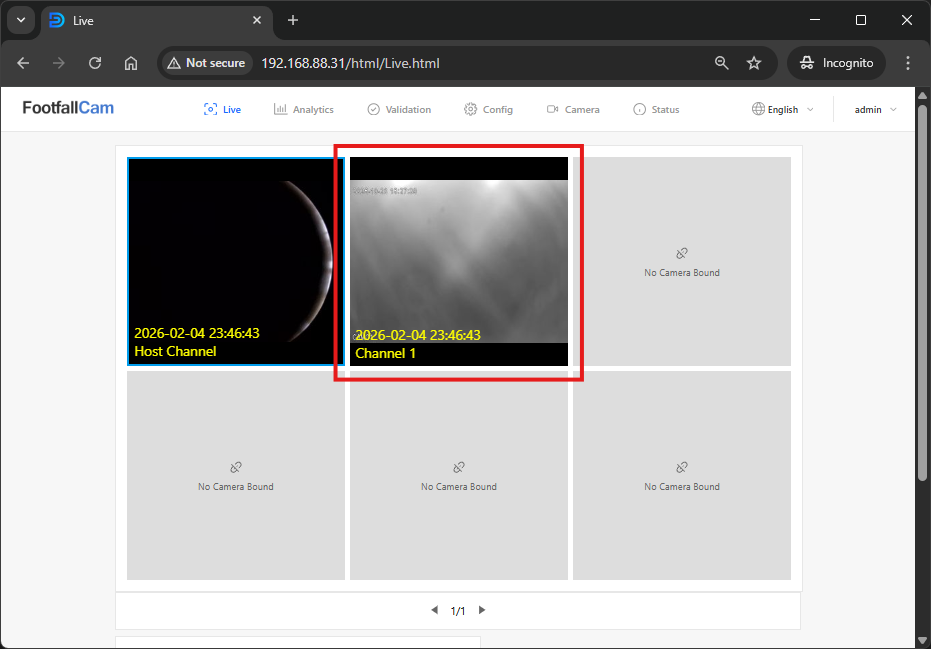The width and height of the screenshot is (931, 649).
Task: Expand the English language dropdown
Action: tap(782, 110)
